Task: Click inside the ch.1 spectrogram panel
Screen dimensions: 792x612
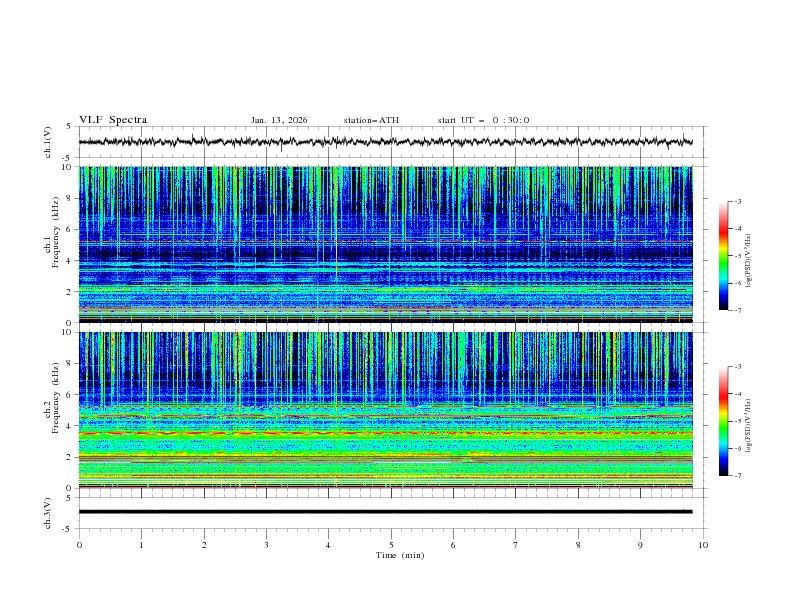Action: (x=390, y=245)
